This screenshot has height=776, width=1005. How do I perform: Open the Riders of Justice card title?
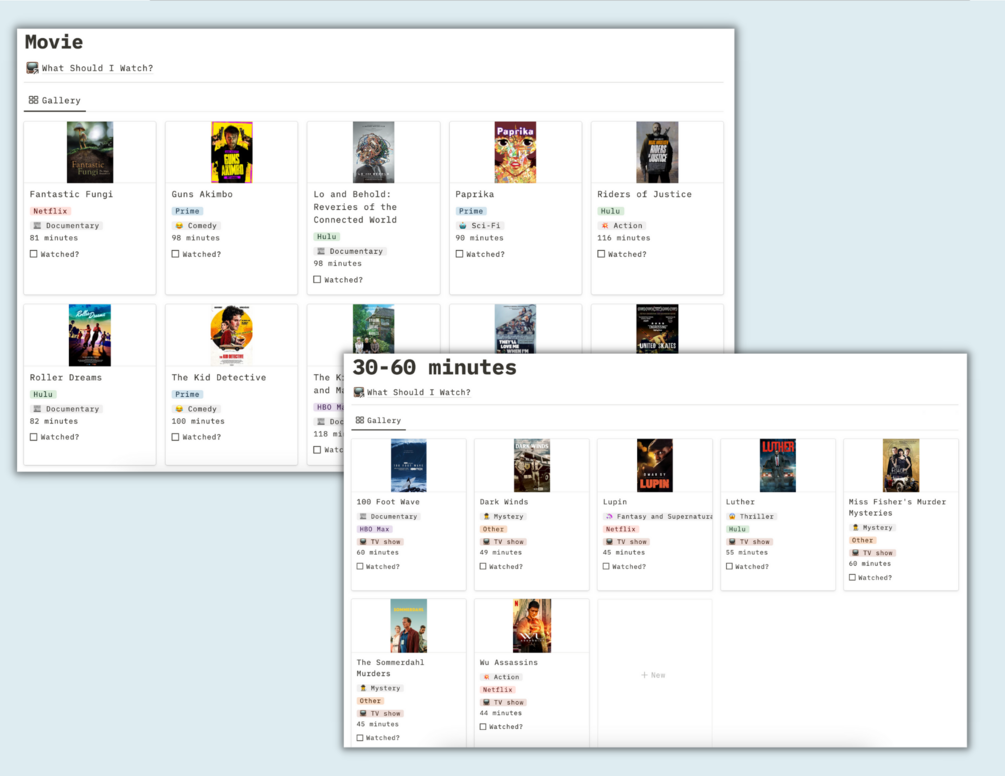point(644,194)
